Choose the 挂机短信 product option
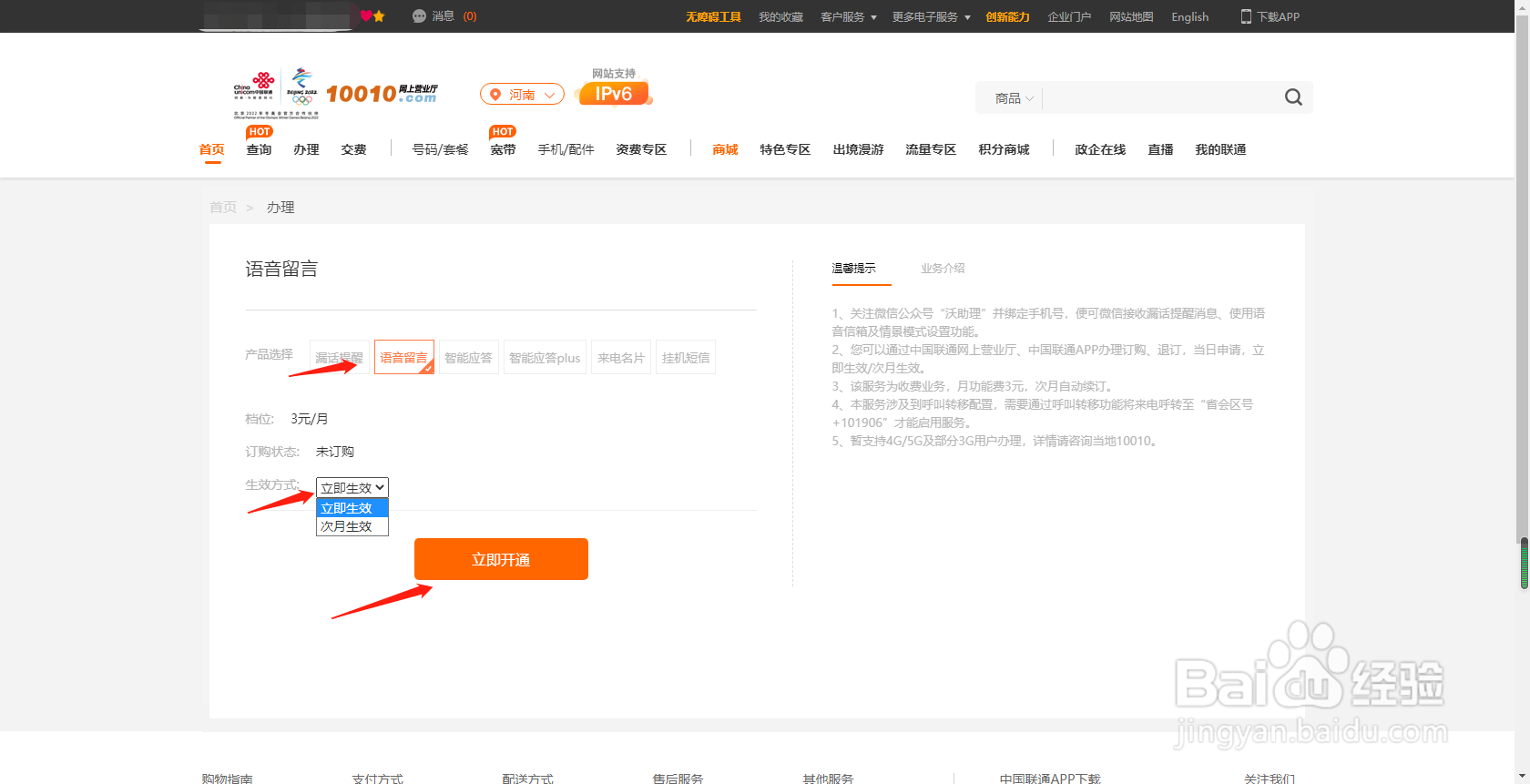 686,357
